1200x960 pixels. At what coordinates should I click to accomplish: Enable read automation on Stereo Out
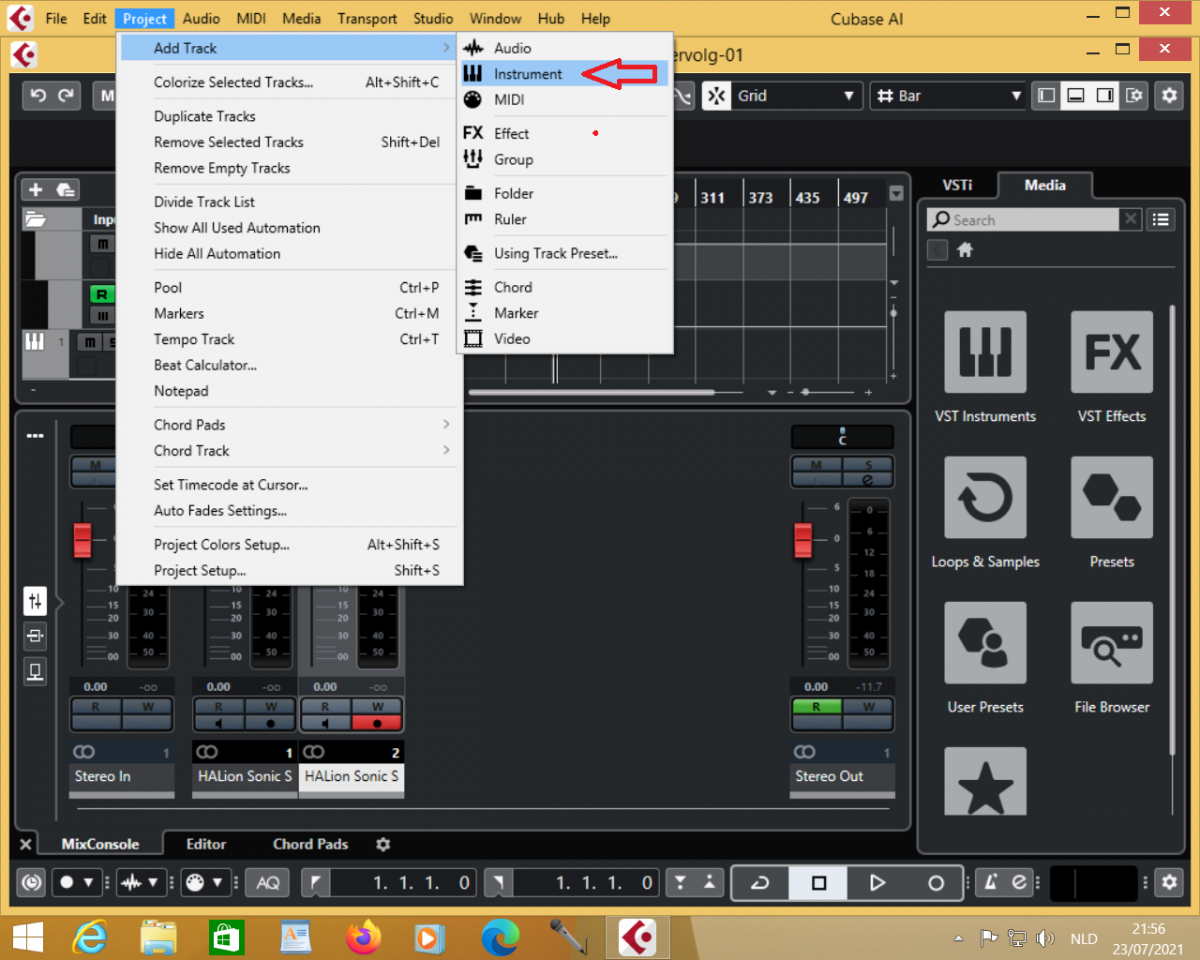point(817,707)
